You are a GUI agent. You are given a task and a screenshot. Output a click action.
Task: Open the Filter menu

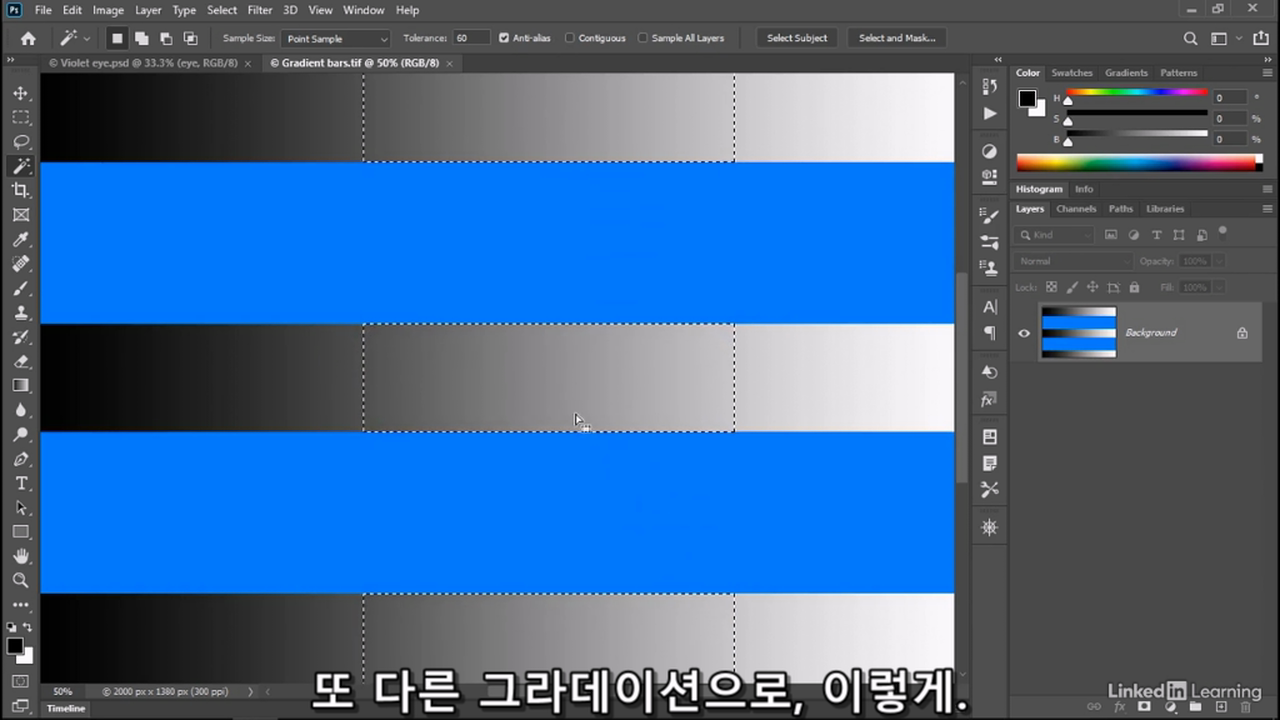coord(260,10)
